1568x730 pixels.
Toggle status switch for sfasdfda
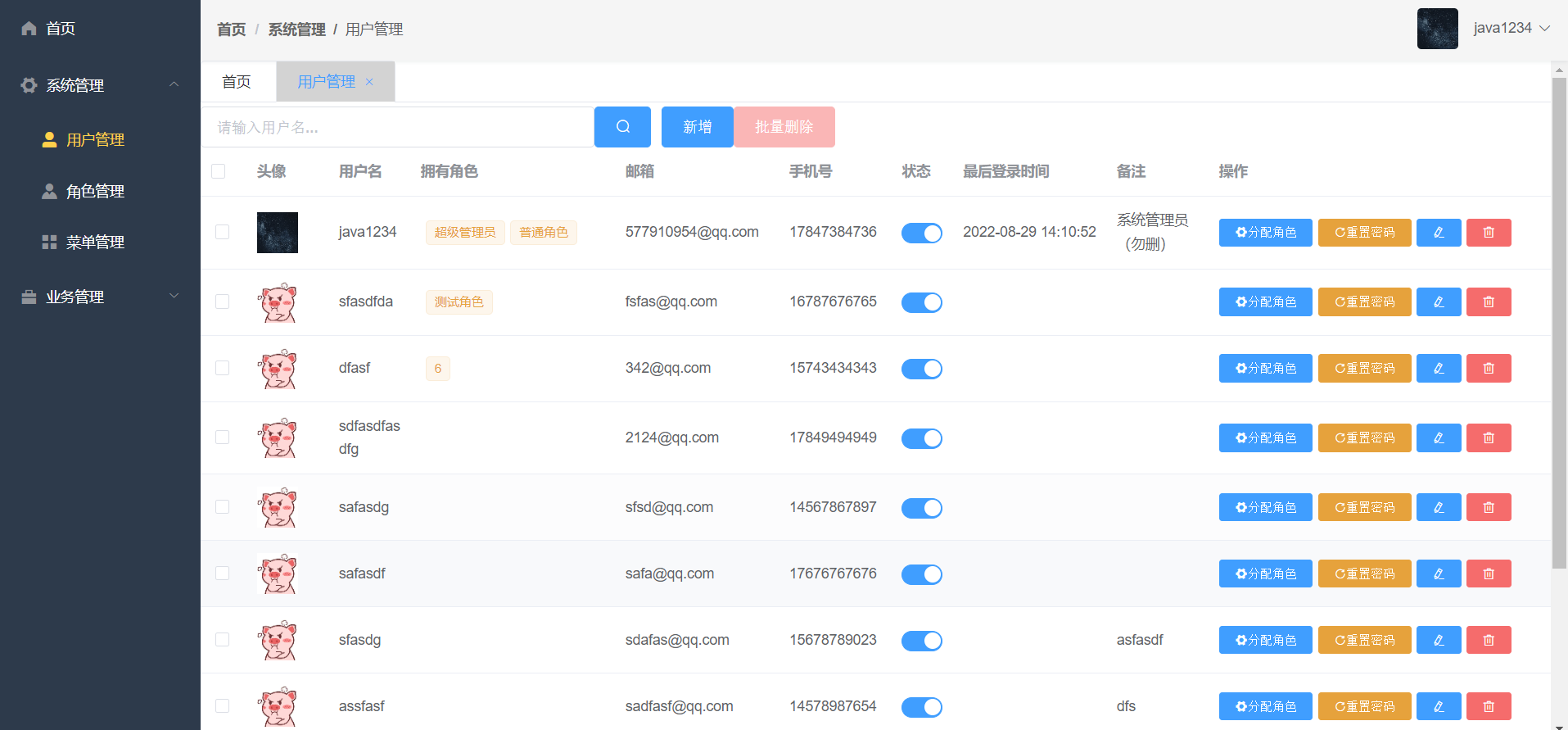[922, 302]
